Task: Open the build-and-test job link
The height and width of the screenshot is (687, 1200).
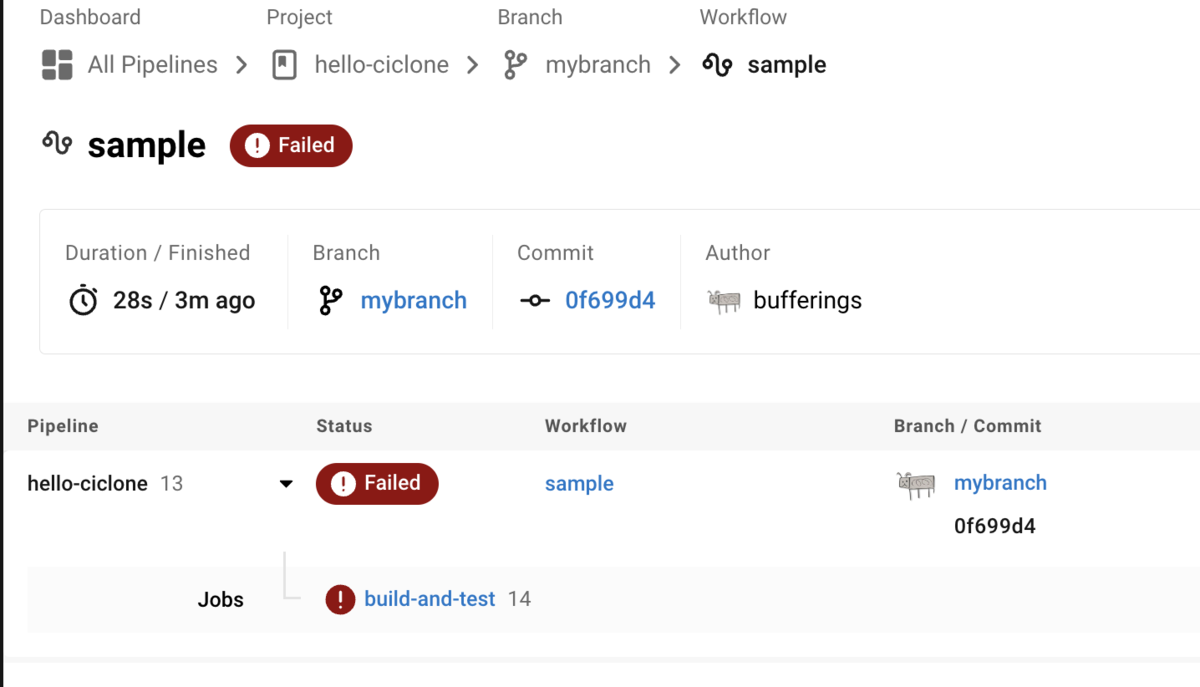Action: point(429,599)
